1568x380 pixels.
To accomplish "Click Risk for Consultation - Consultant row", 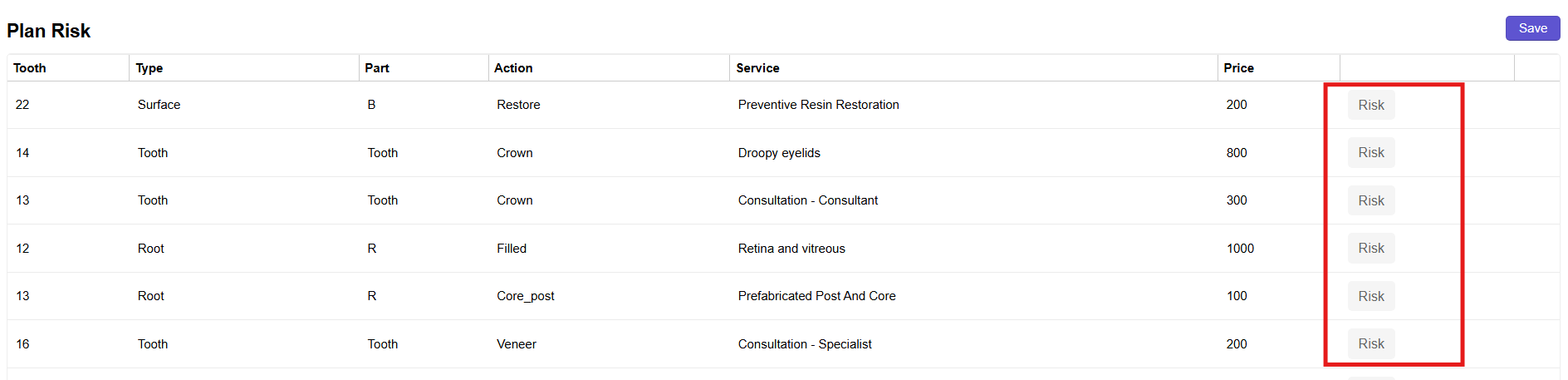I will click(1371, 200).
